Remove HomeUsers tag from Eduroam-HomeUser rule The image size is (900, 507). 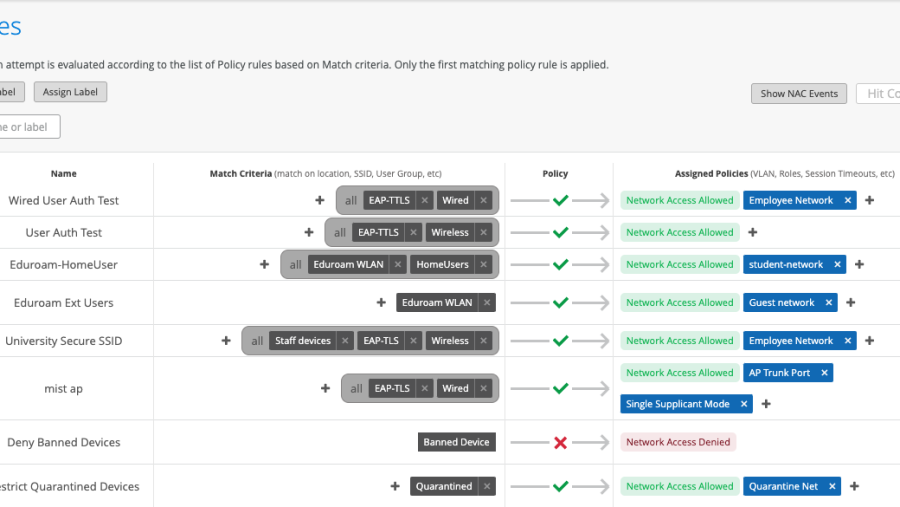484,264
